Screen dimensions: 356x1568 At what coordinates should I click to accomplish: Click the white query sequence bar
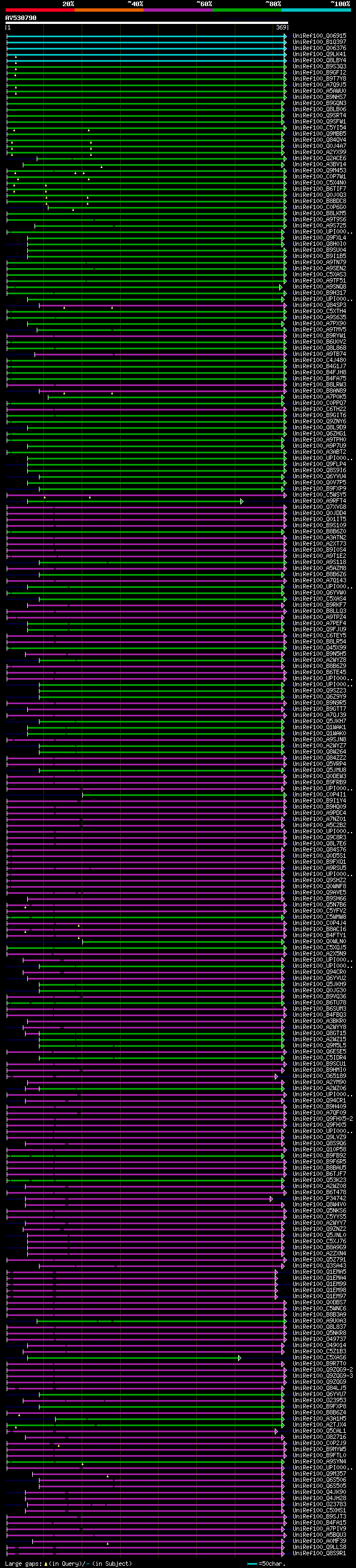pyautogui.click(x=147, y=23)
